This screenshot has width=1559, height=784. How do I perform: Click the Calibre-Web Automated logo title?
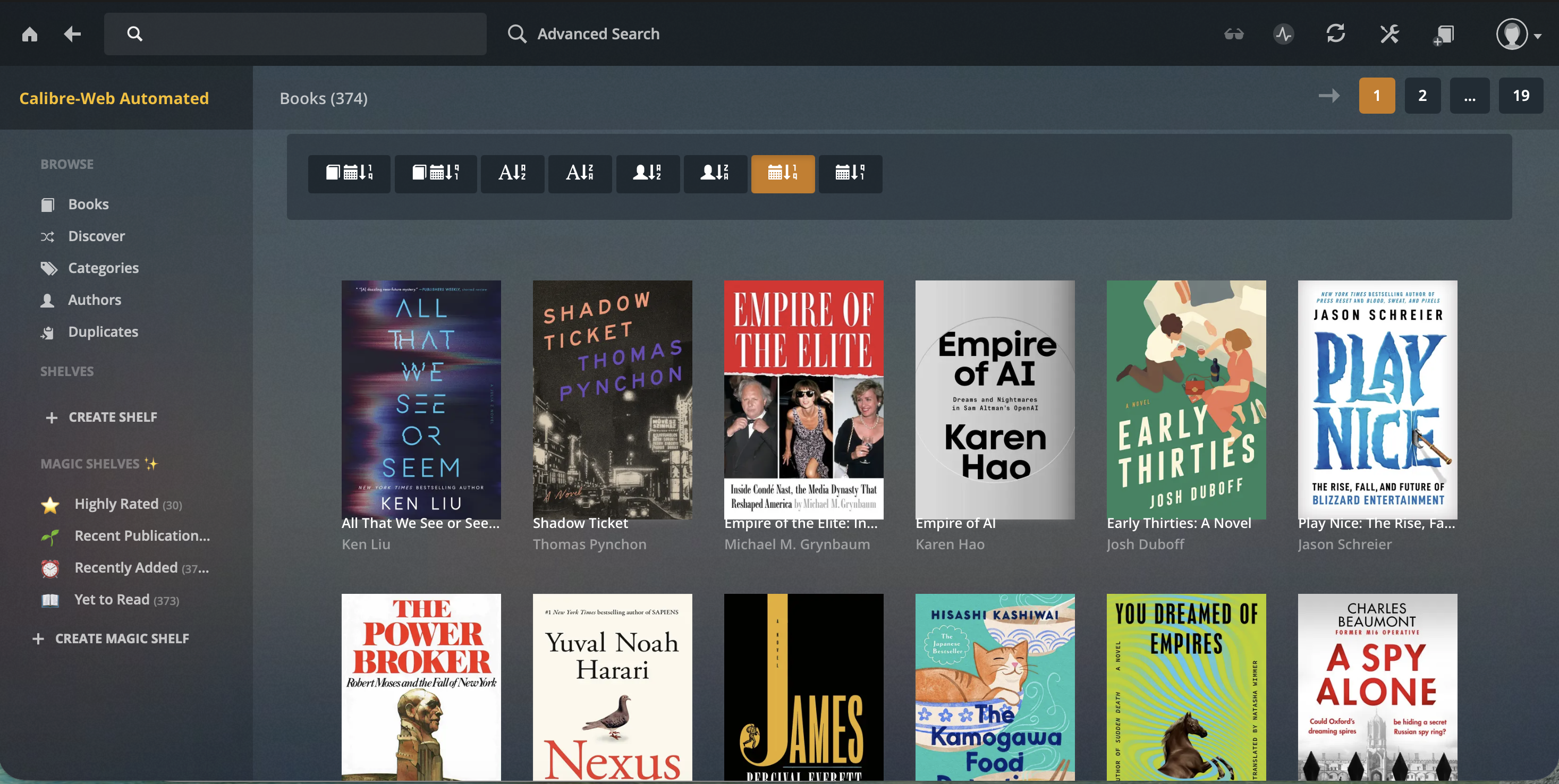click(114, 98)
